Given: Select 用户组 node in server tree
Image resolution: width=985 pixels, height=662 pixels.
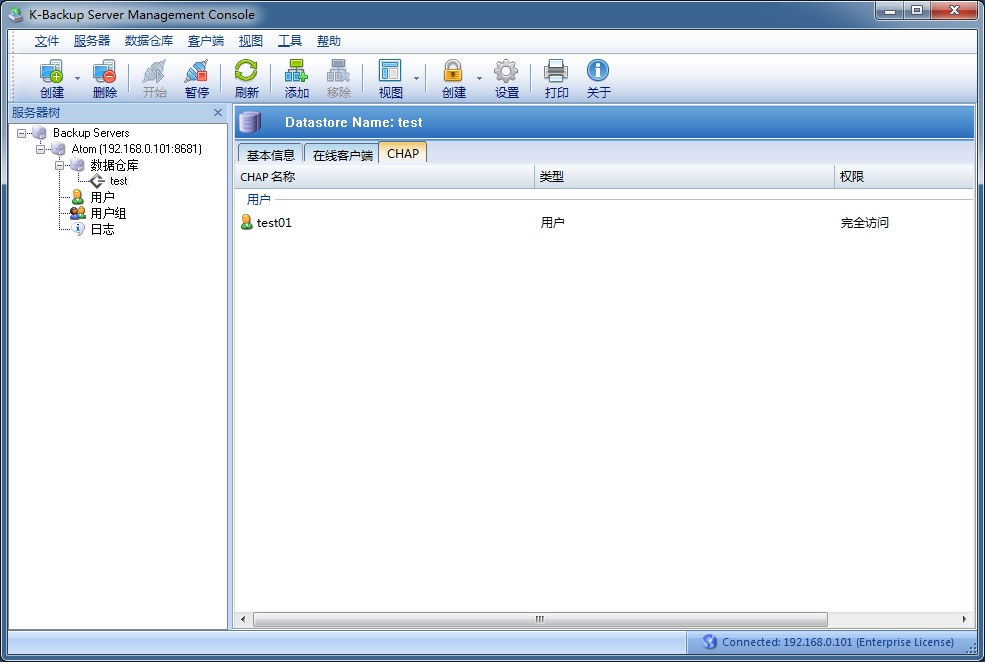Looking at the screenshot, I should click(x=108, y=214).
